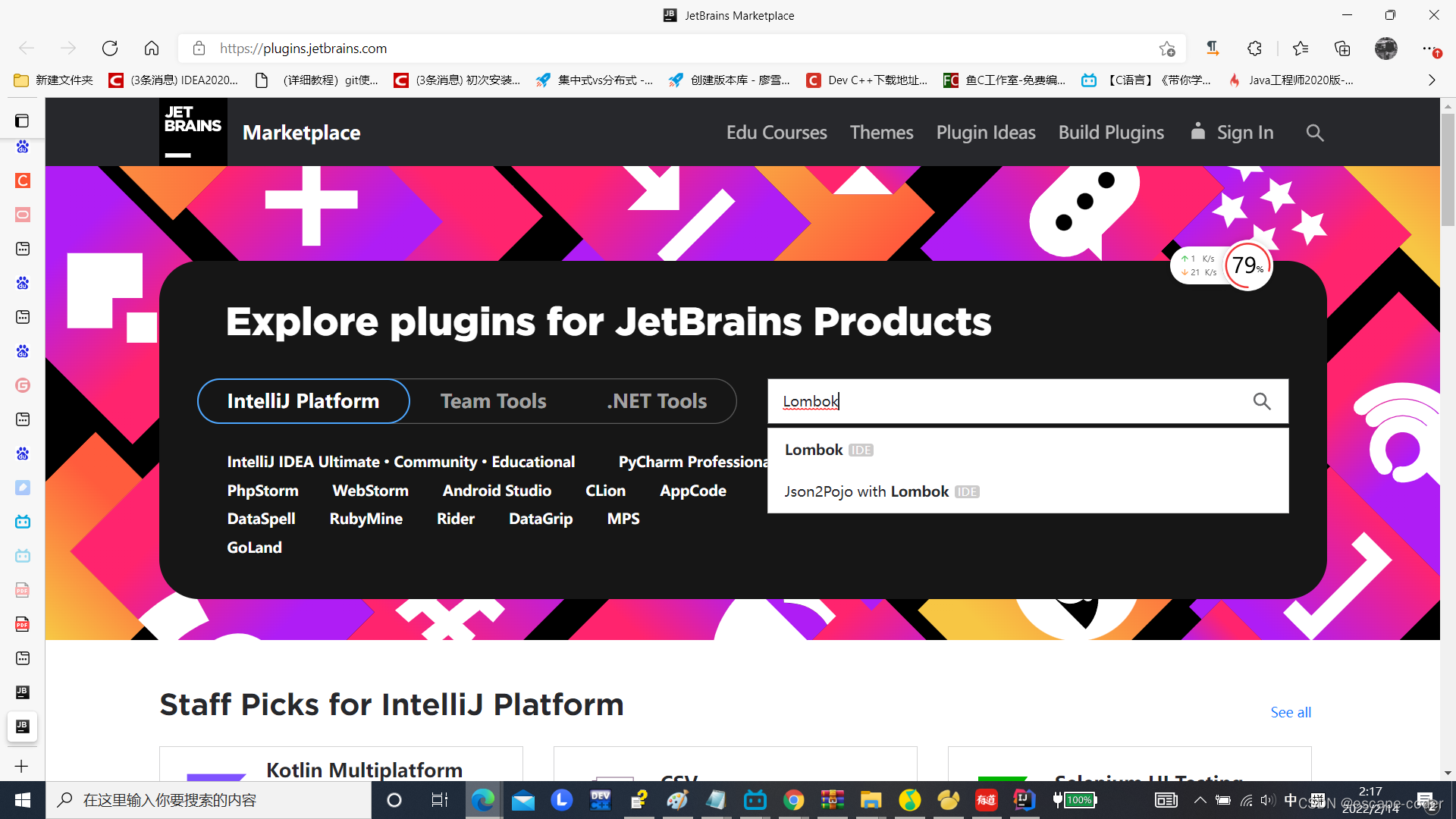The image size is (1456, 819).
Task: Select the IntelliJ Platform toggle
Action: pos(303,401)
